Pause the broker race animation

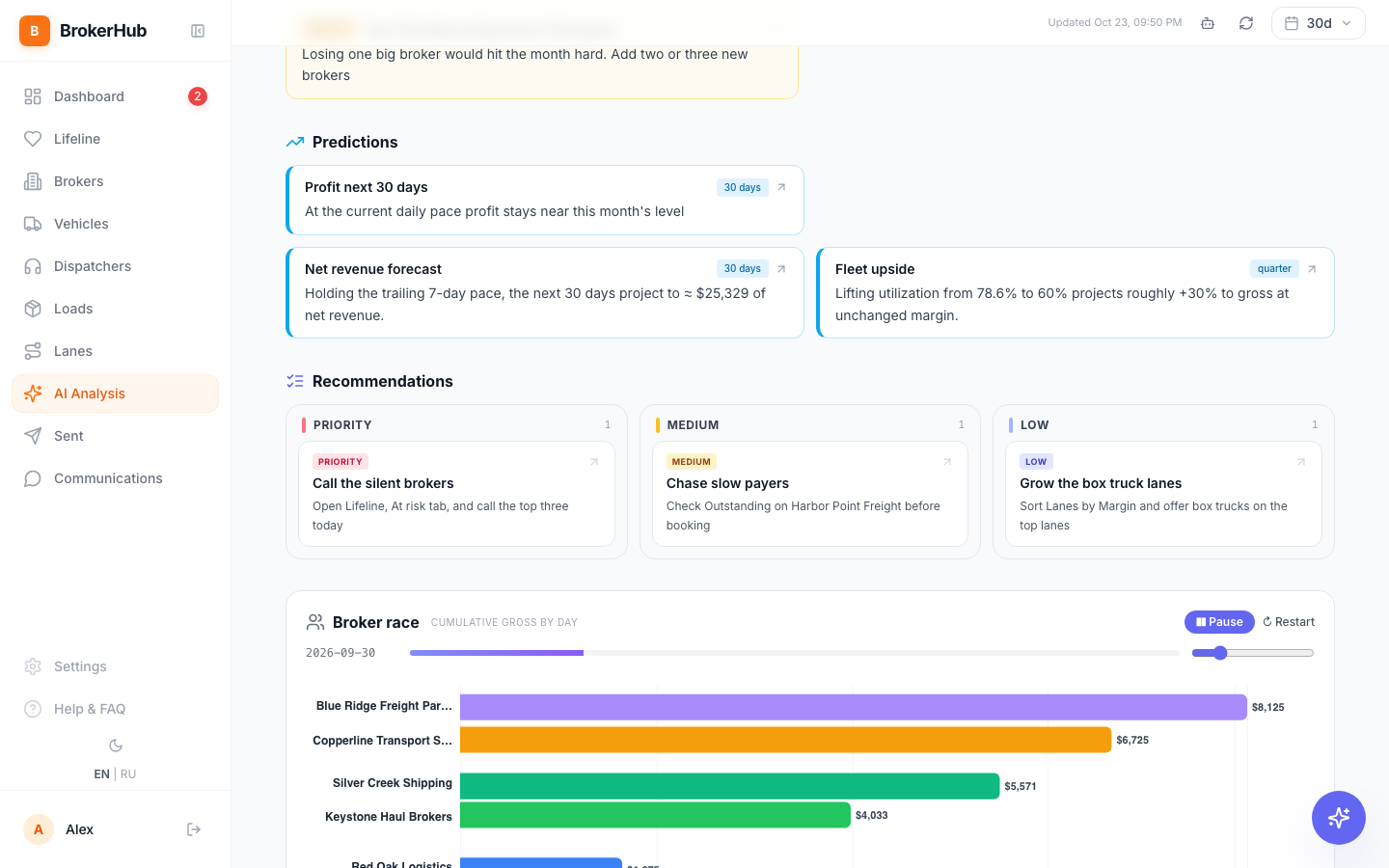click(x=1219, y=622)
